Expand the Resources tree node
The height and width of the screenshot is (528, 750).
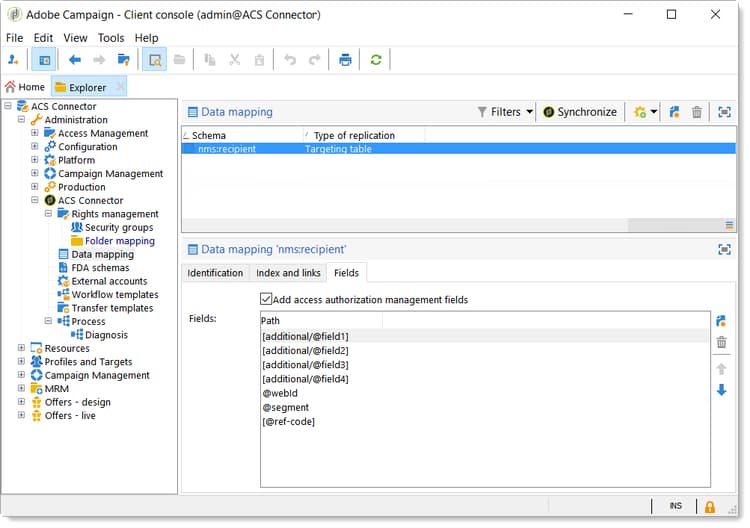(21, 348)
